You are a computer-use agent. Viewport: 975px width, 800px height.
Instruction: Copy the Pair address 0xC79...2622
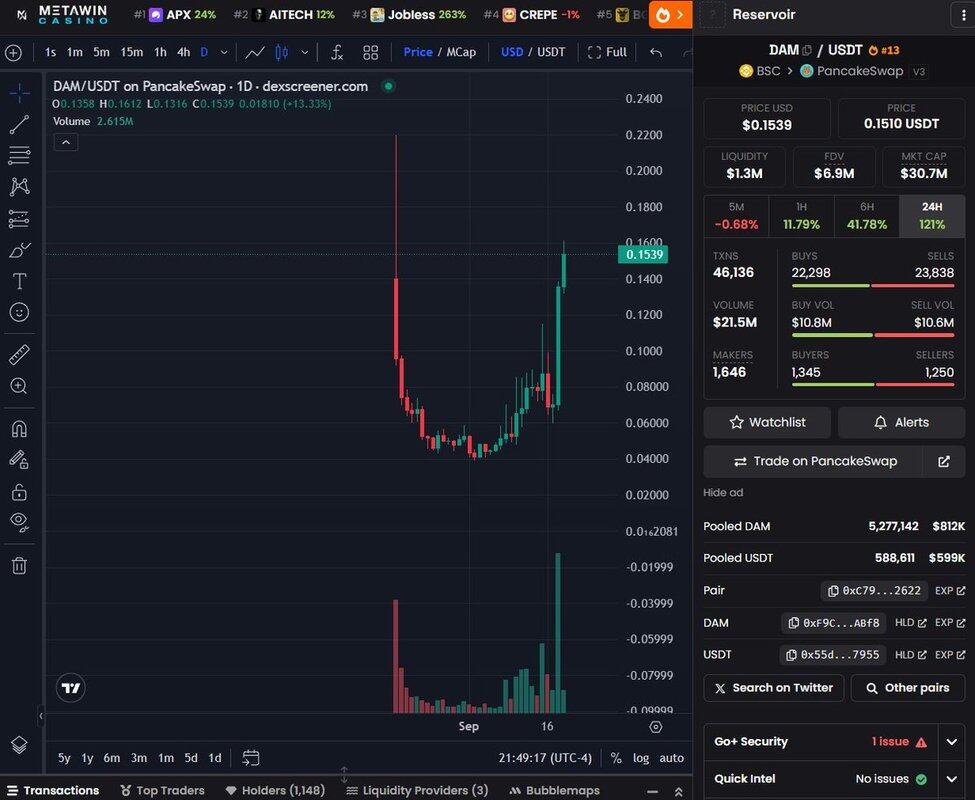coord(874,591)
